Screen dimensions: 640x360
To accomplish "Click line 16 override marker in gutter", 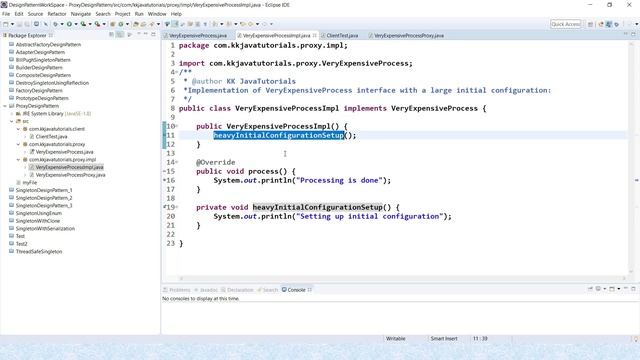I will tap(164, 180).
